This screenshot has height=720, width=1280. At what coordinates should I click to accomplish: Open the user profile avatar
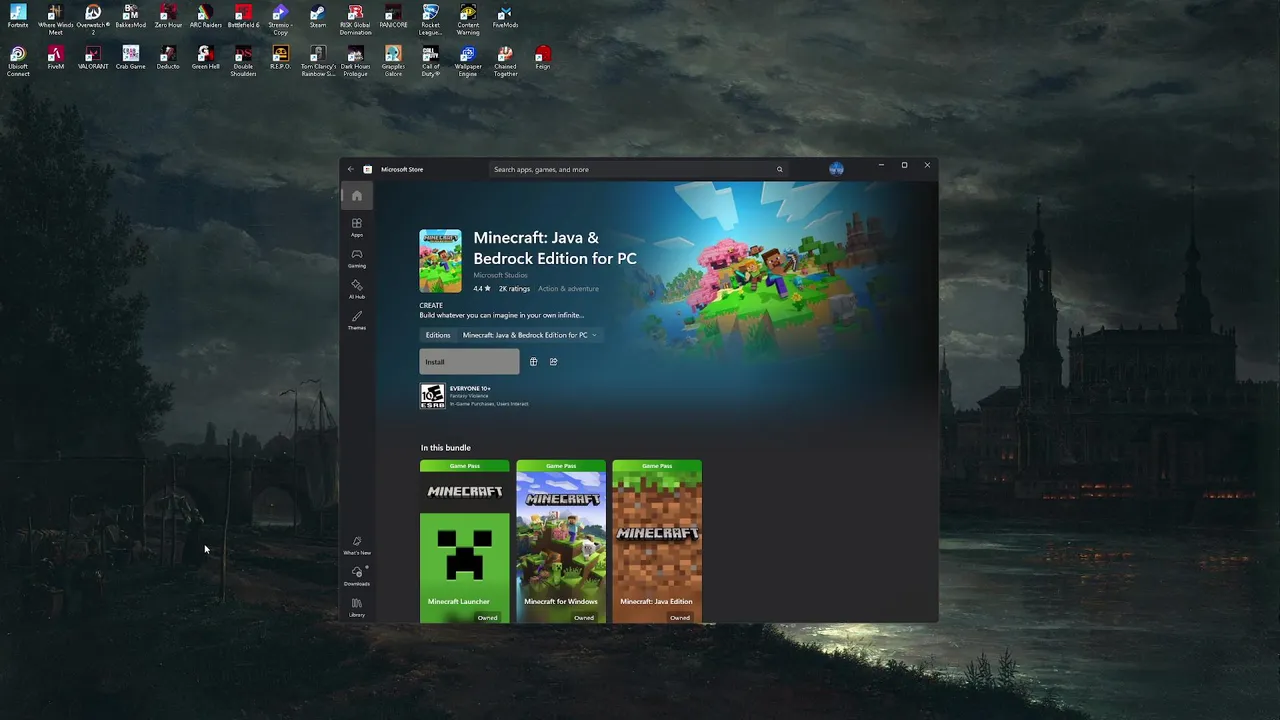[836, 169]
